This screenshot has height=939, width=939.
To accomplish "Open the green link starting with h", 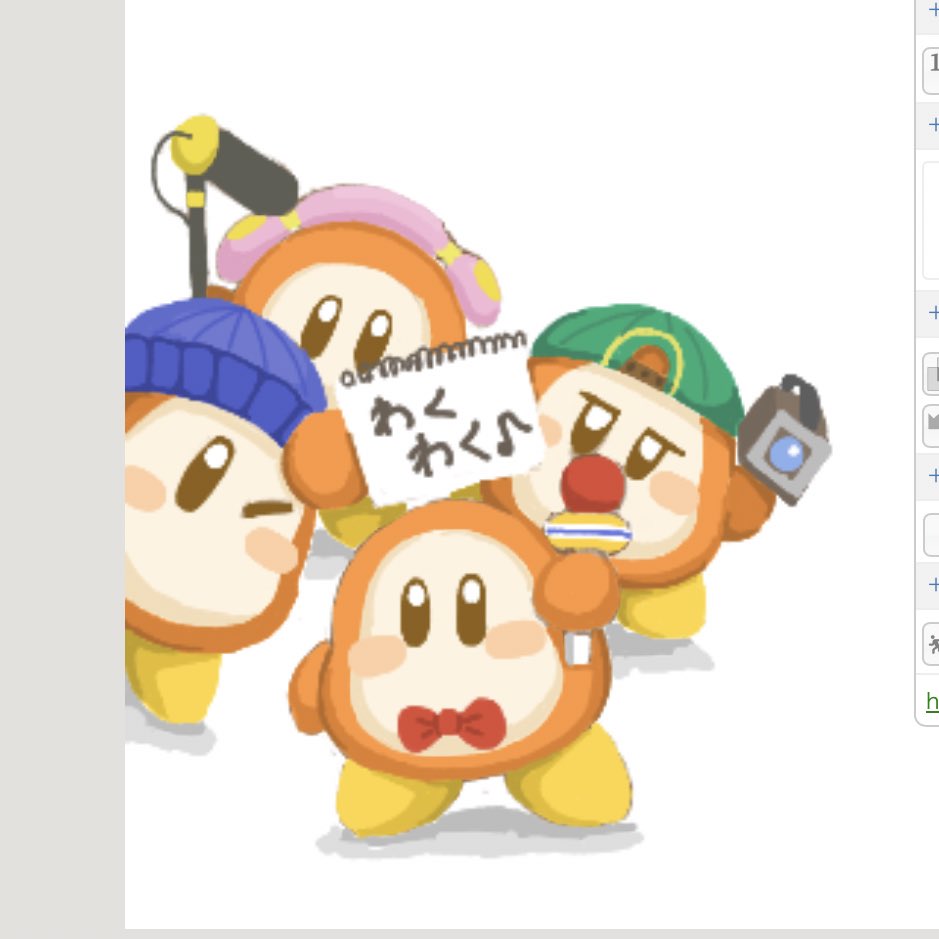I will tap(932, 701).
